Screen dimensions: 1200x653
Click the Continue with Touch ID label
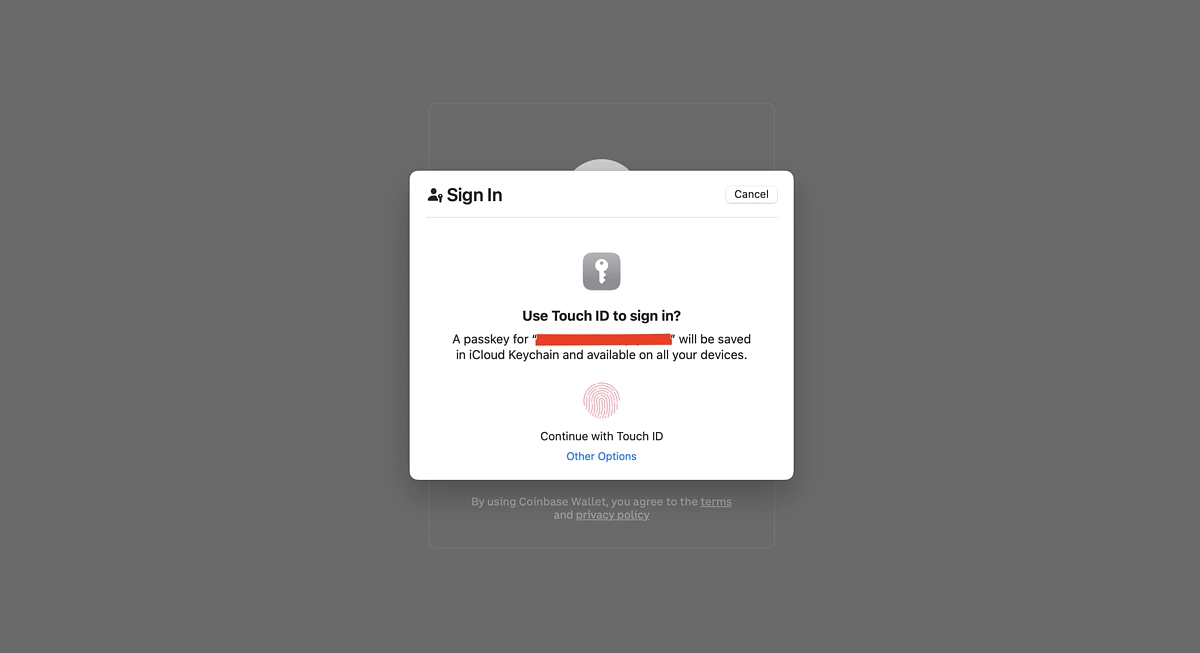coord(601,436)
